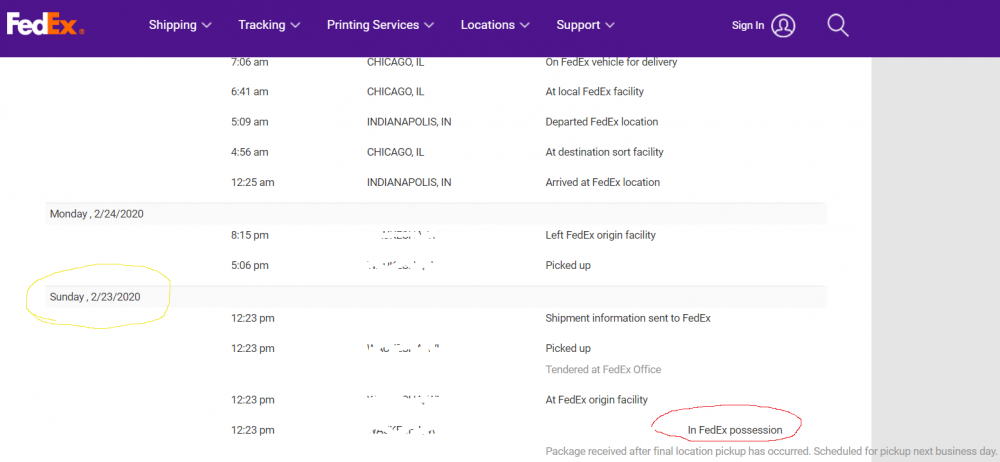Screen dimensions: 1000x462
Task: Expand the Printing Services chevron
Action: [429, 26]
